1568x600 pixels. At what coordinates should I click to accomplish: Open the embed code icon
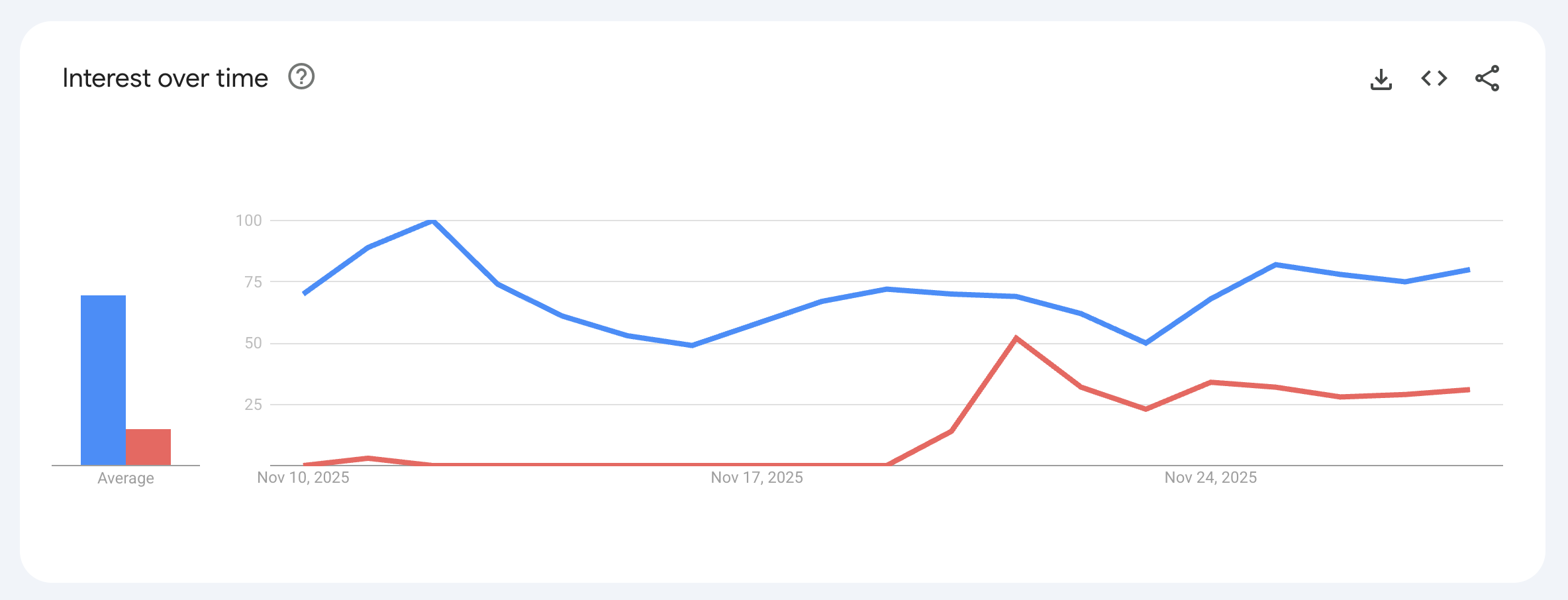click(x=1434, y=78)
